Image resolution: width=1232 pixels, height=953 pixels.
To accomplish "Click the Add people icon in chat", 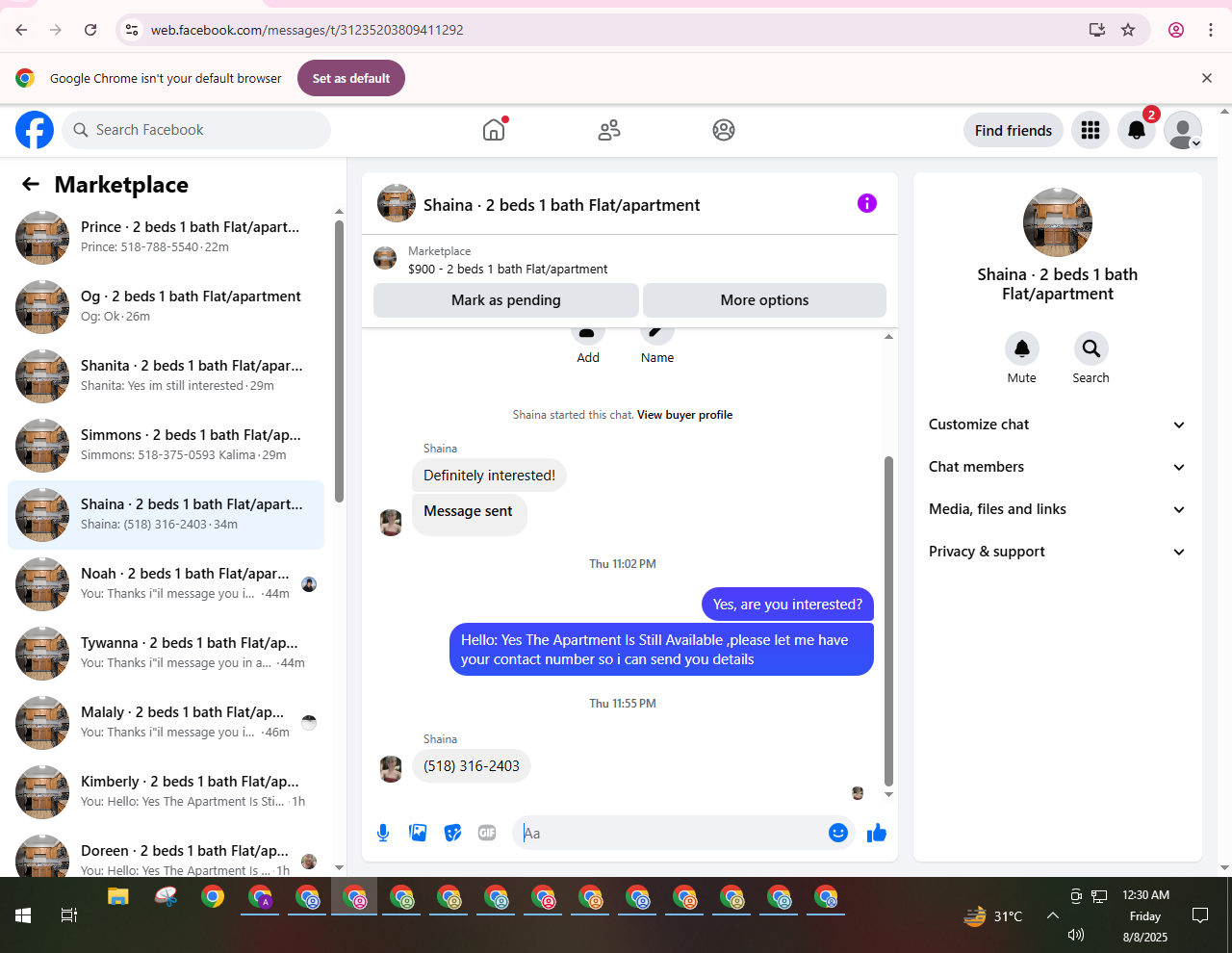I will click(588, 336).
